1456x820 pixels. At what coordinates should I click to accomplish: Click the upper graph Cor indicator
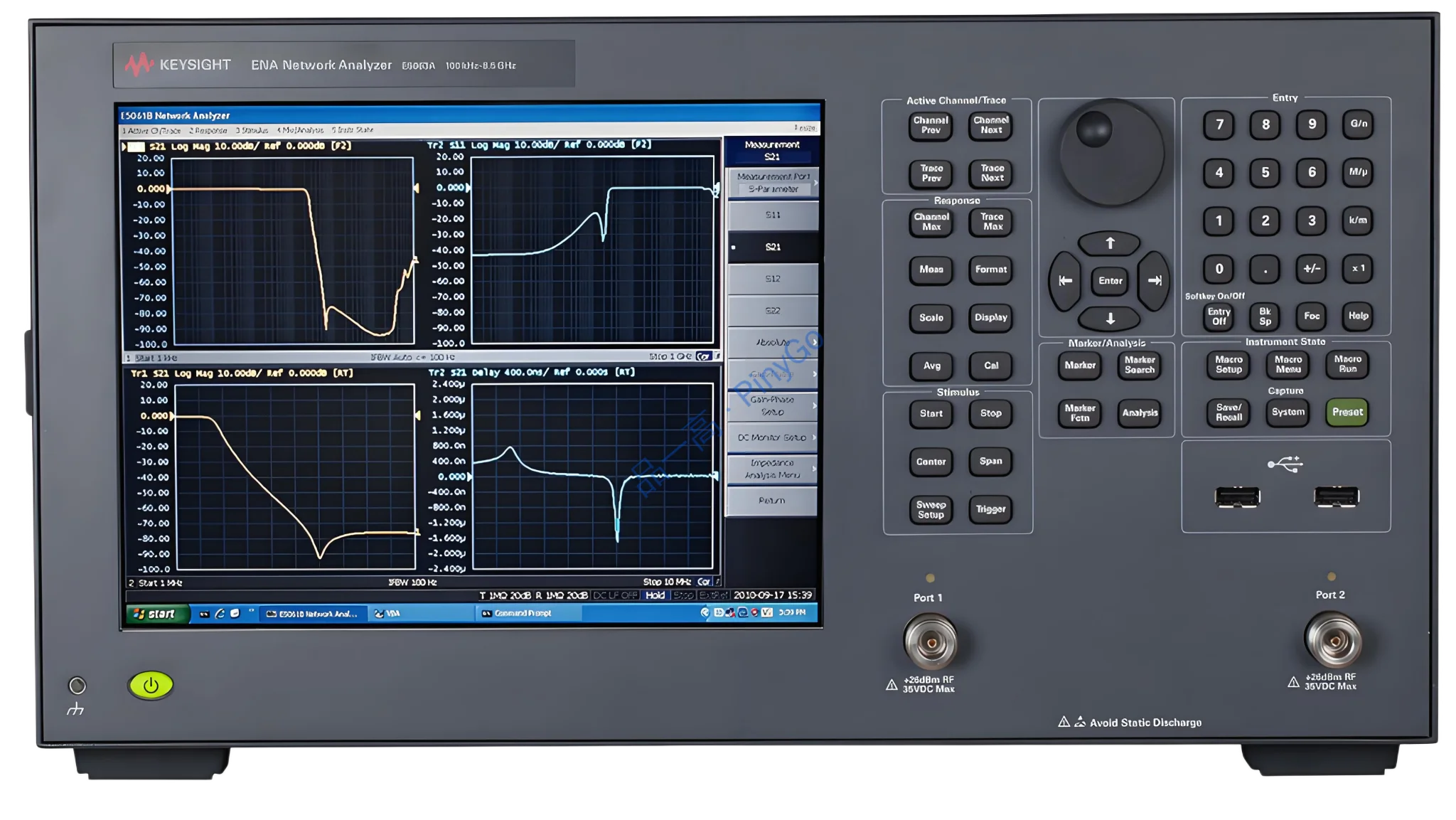[704, 356]
